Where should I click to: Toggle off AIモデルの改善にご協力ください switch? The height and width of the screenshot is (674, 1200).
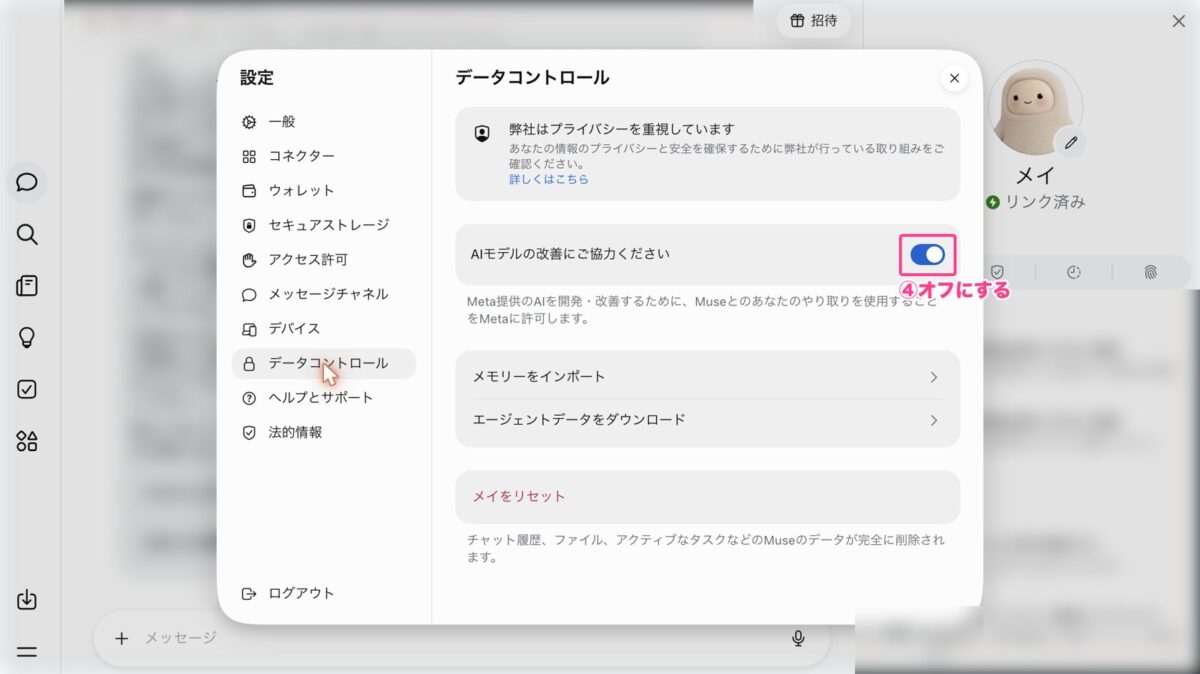pyautogui.click(x=928, y=255)
